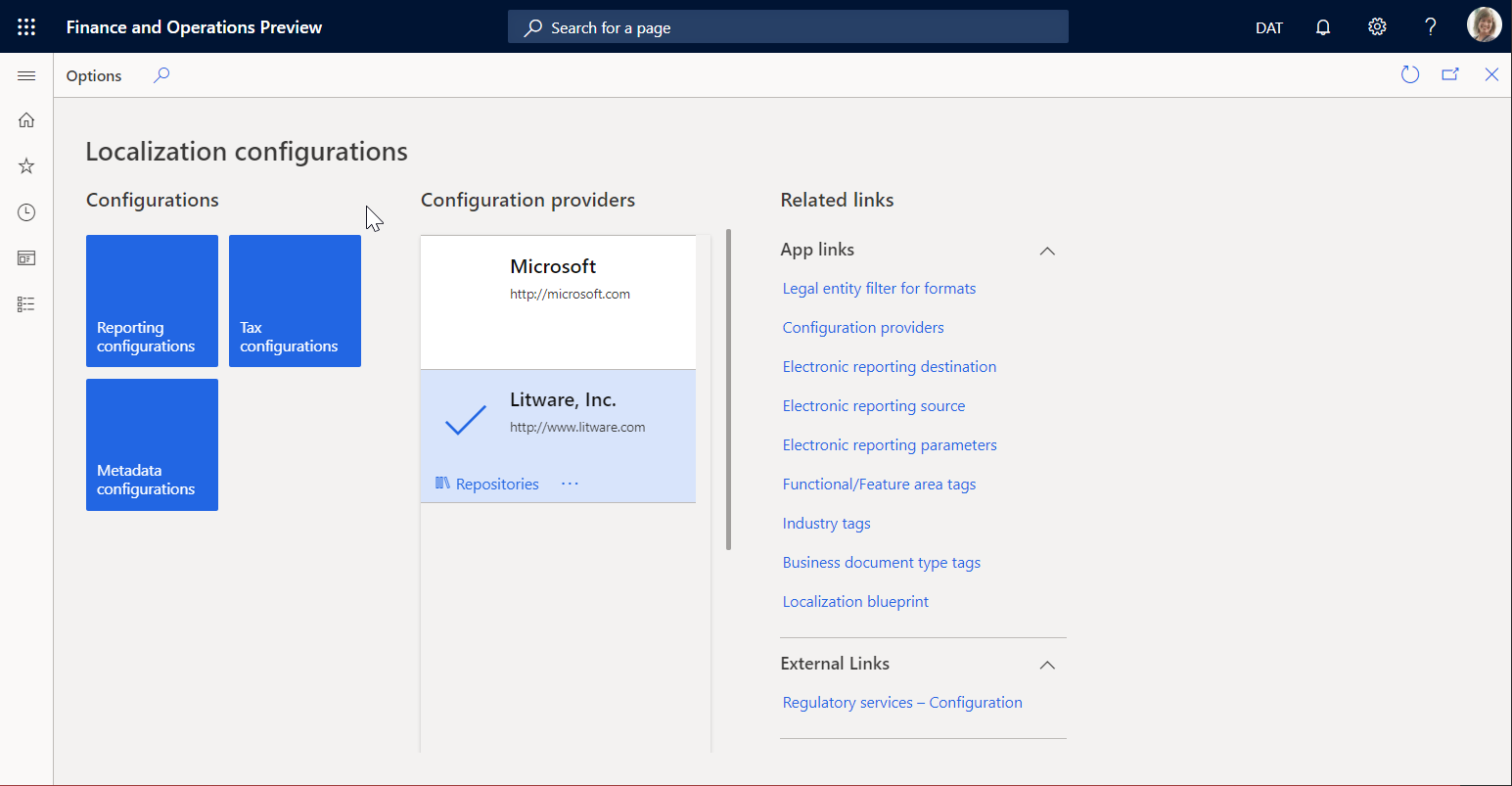Open Recent clock icon in sidebar
This screenshot has height=786, width=1512.
(26, 212)
